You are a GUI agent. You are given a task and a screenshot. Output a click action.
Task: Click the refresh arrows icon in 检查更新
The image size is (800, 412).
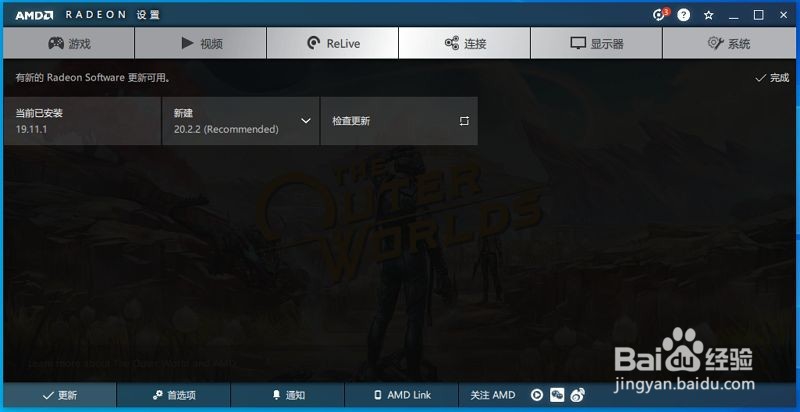tap(464, 121)
